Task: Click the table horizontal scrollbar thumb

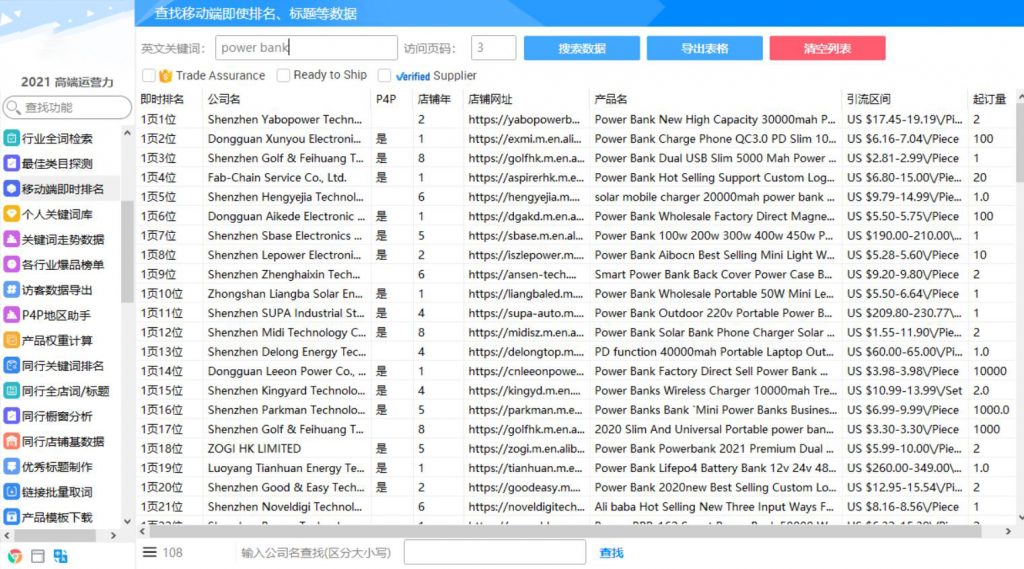Action: [565, 532]
